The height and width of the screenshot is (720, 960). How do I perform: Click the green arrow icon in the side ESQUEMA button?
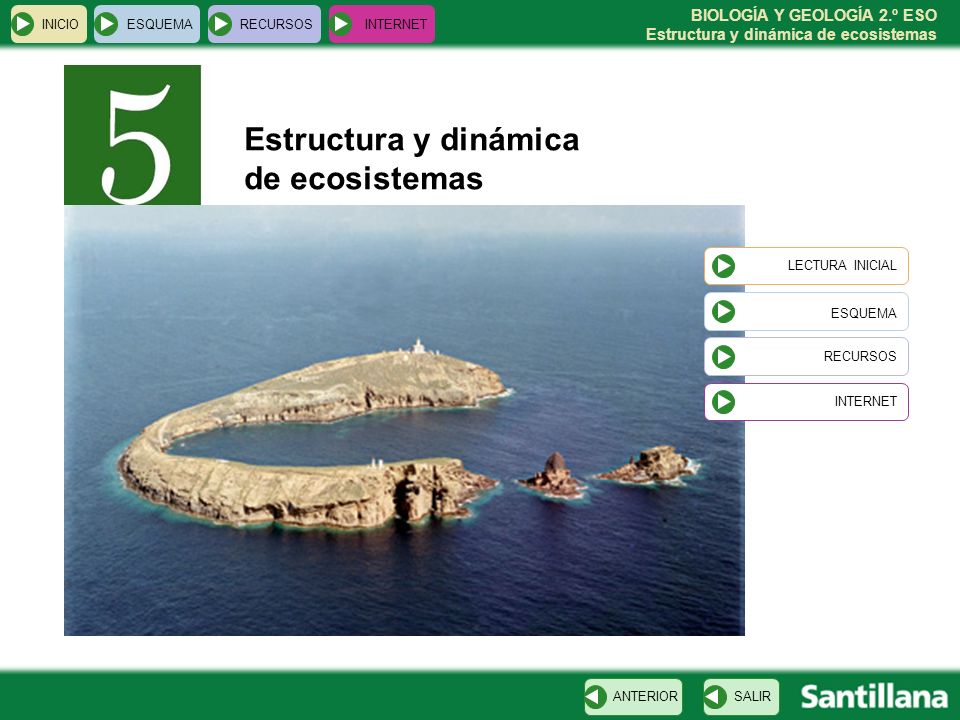point(723,312)
